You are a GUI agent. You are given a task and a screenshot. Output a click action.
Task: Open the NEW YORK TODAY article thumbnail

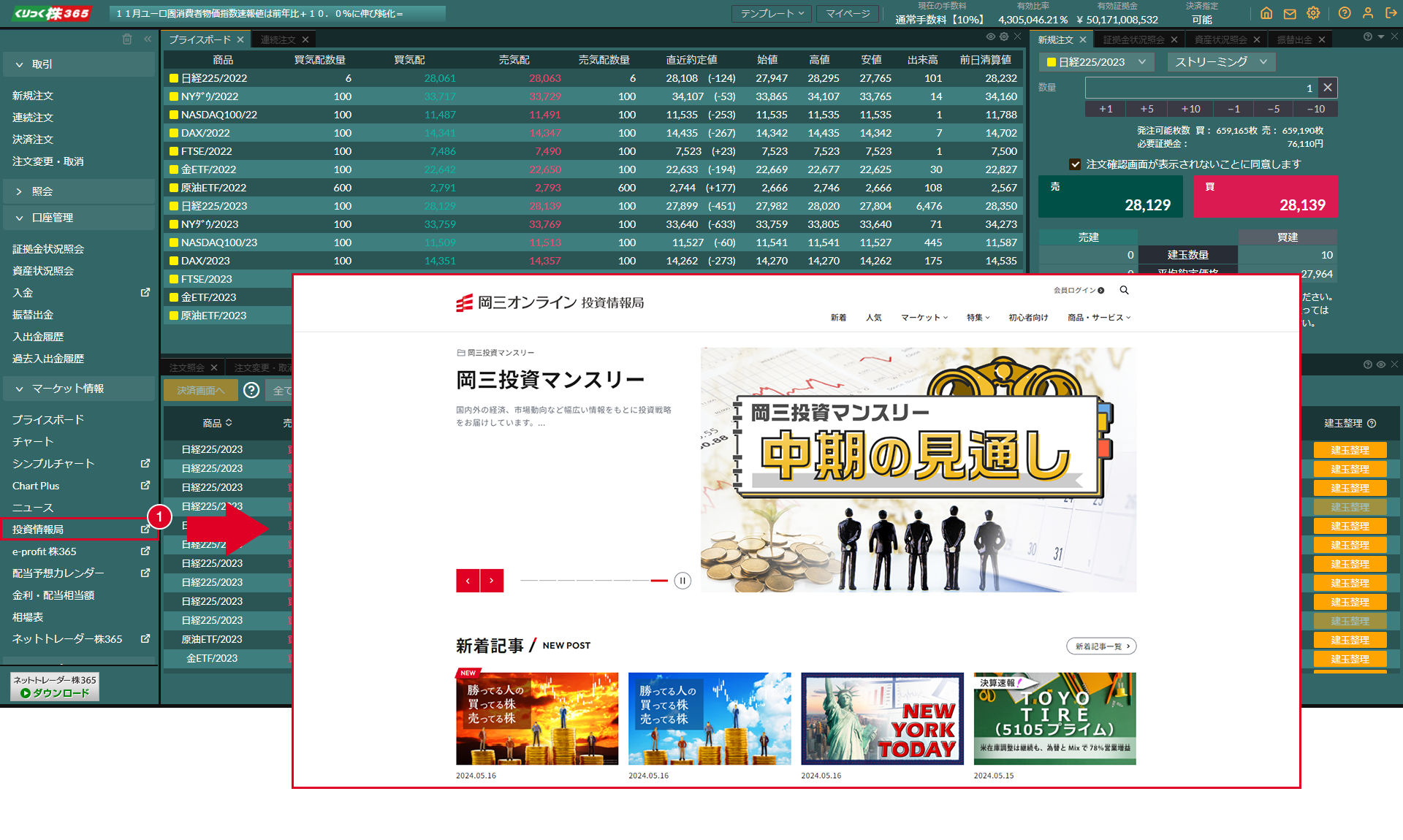click(x=882, y=719)
